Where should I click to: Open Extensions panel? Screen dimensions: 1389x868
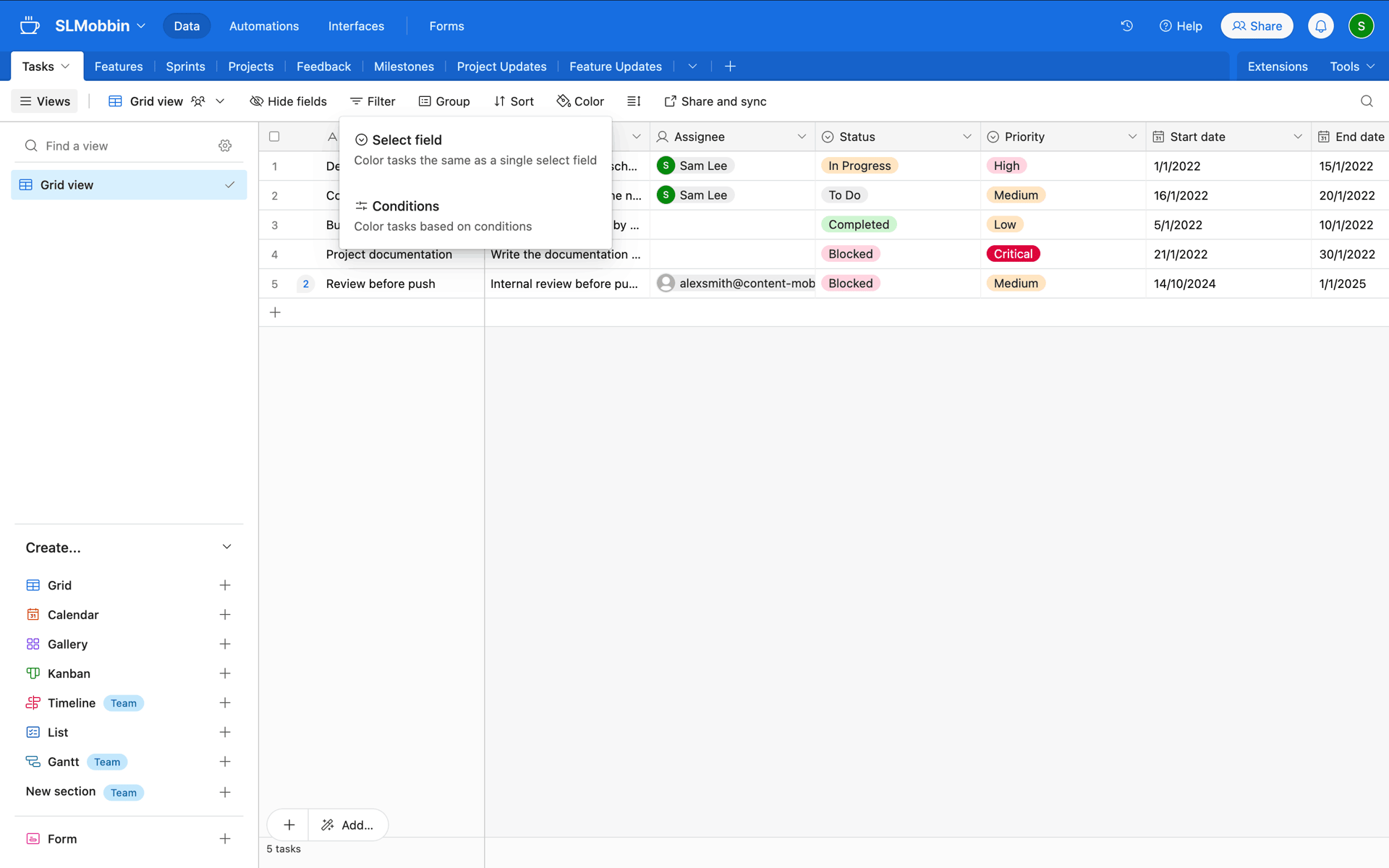pos(1278,67)
